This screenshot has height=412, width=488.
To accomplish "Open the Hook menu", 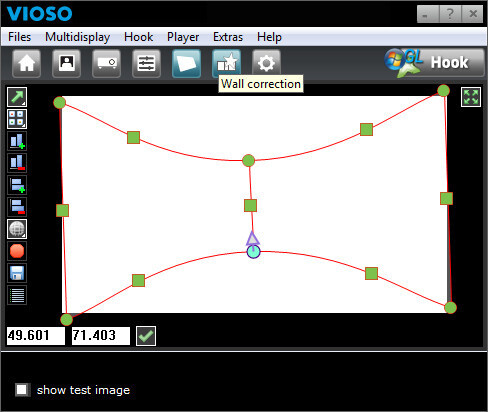I will (x=139, y=37).
